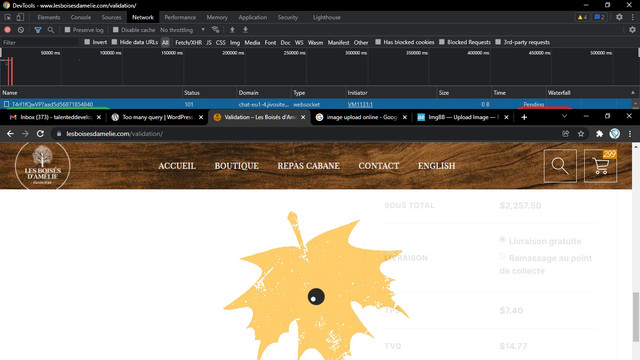Sort by Waterfall column arrow

click(x=633, y=93)
